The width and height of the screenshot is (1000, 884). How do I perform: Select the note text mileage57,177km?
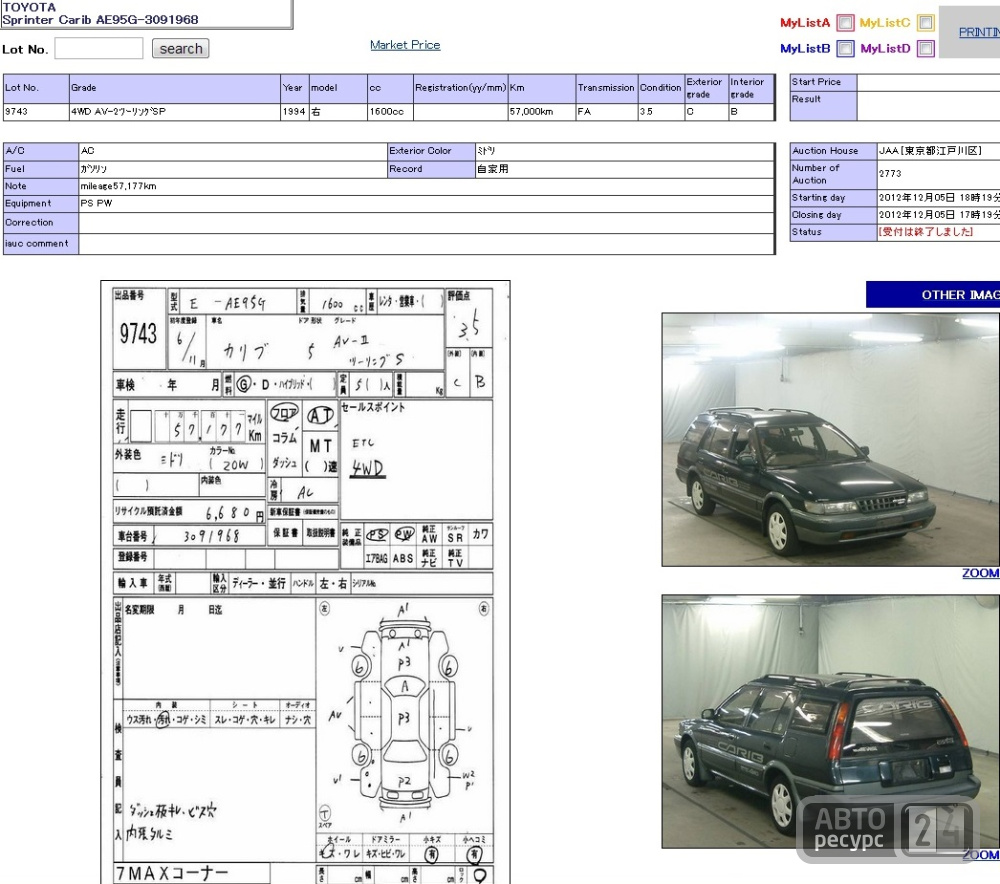click(118, 186)
